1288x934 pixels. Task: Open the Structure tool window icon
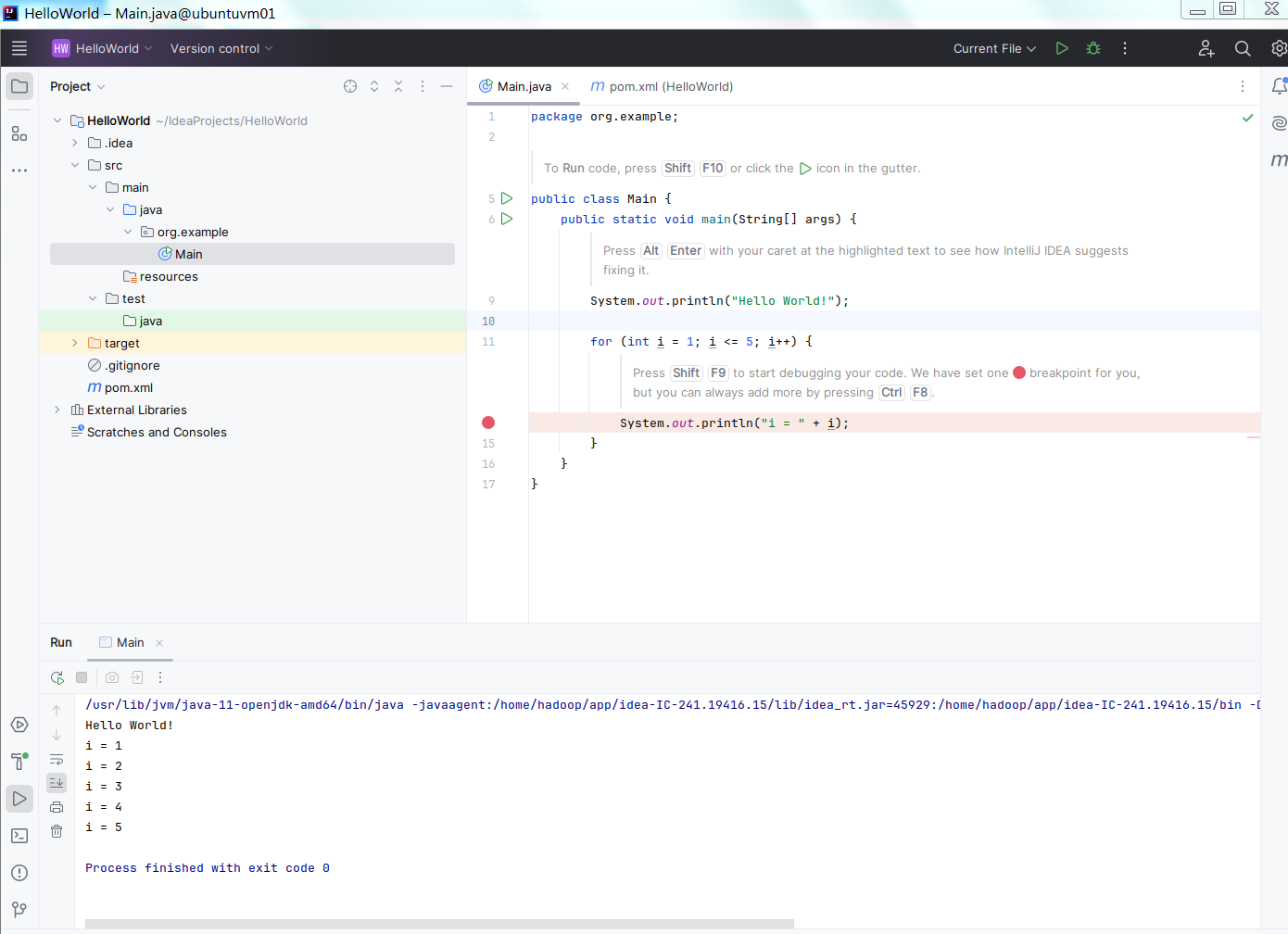(19, 133)
